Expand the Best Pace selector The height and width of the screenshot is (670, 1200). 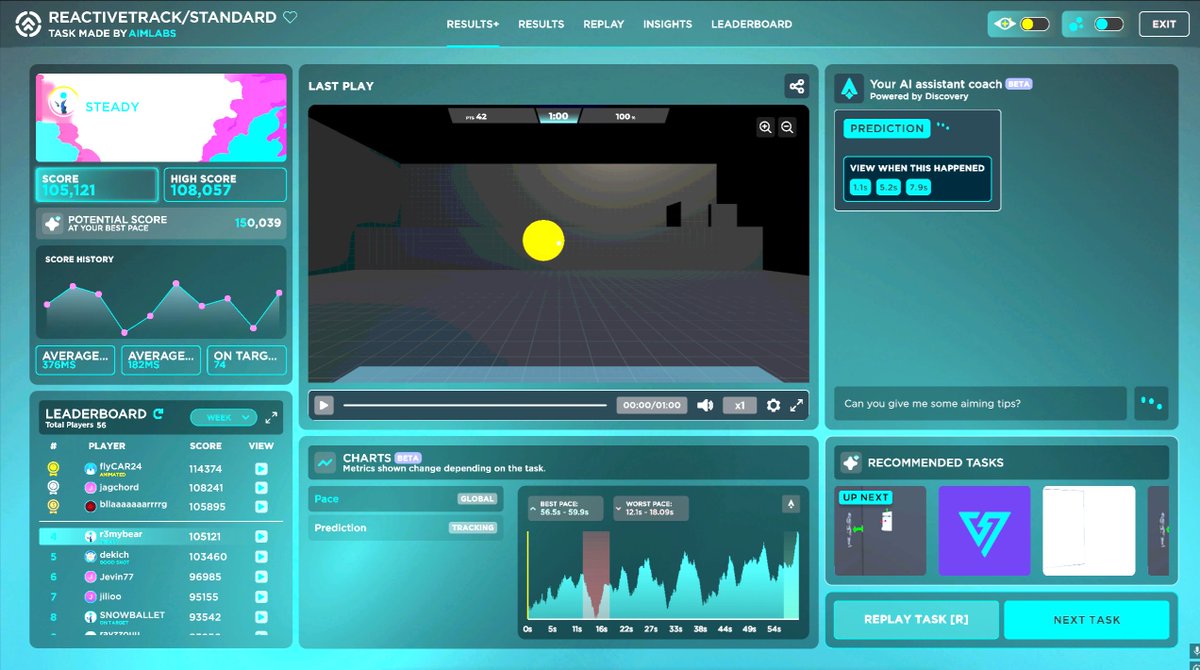(x=565, y=508)
